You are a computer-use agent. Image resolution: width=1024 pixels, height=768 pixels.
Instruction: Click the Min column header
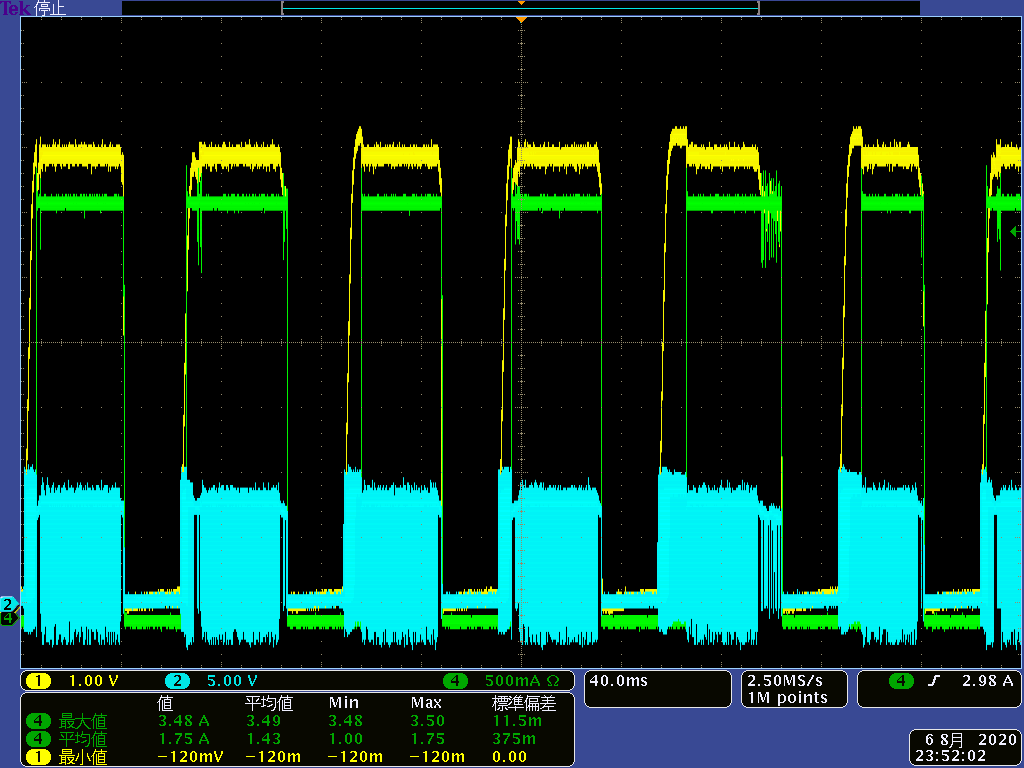pyautogui.click(x=344, y=703)
